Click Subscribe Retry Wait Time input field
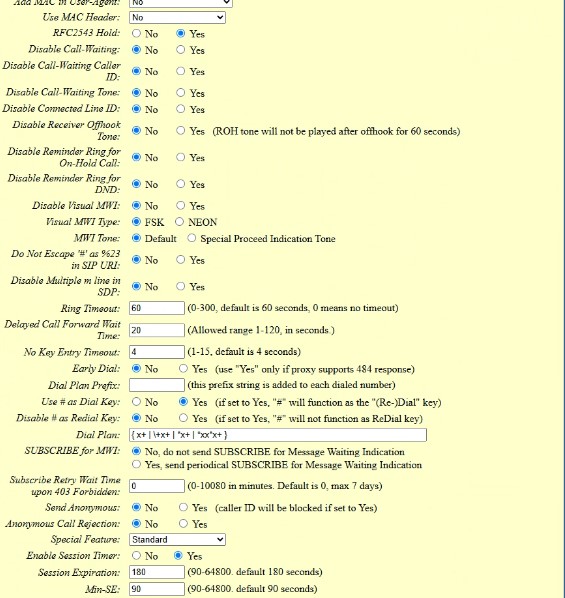Screen dimensions: 565x598 [157, 486]
